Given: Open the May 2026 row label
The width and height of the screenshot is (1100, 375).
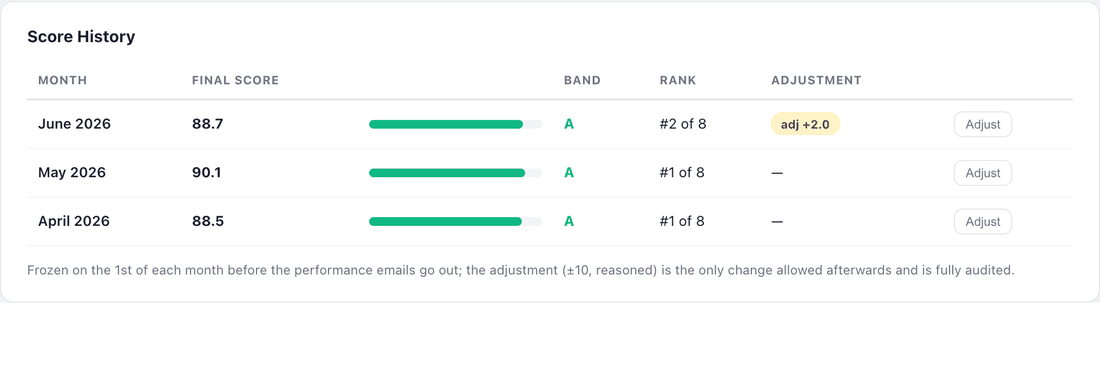Looking at the screenshot, I should pyautogui.click(x=72, y=172).
